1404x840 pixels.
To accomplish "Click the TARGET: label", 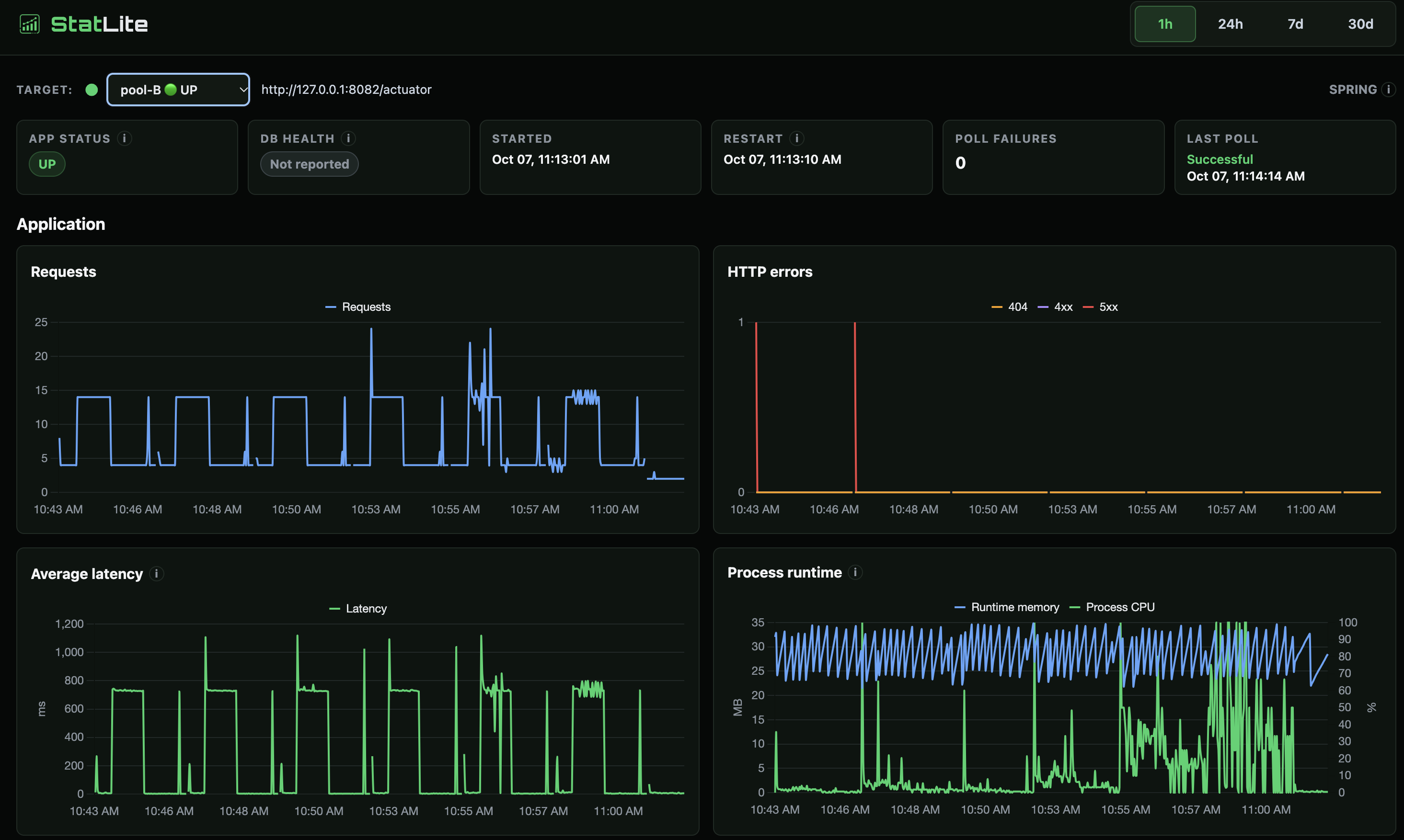I will point(44,90).
